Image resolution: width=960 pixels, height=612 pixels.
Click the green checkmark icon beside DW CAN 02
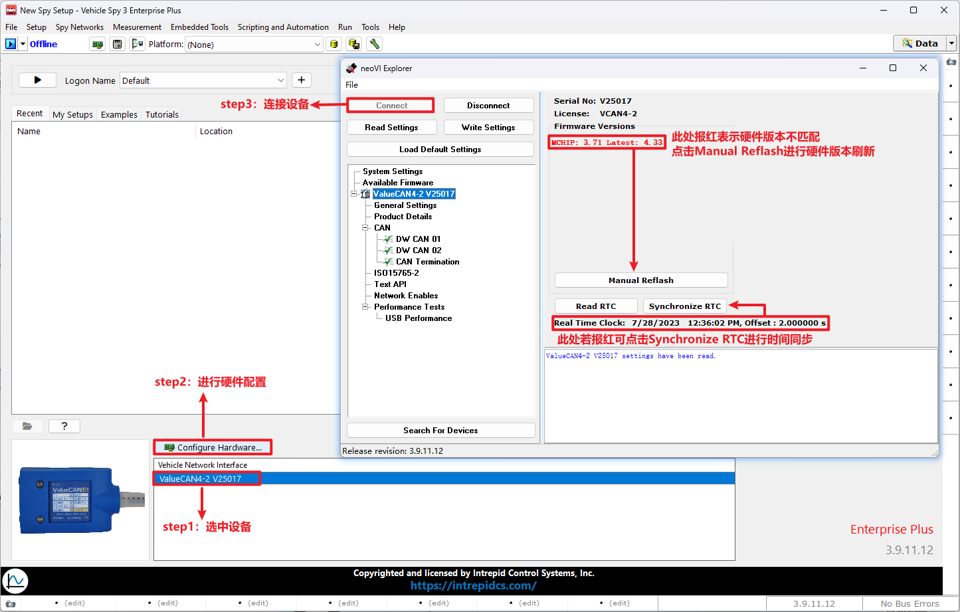point(388,250)
